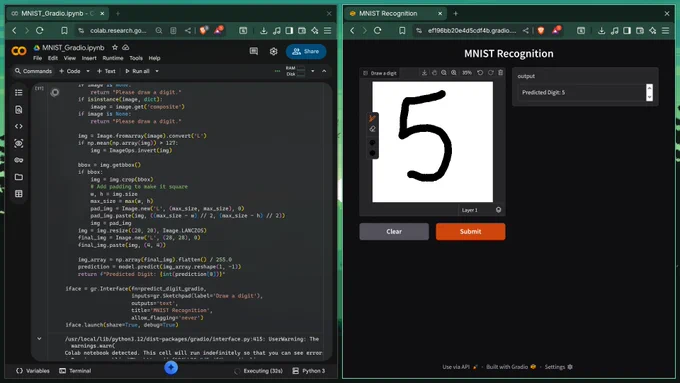
Task: Select the MNIST_Gradio.ipynb browser tab
Action: point(58,13)
